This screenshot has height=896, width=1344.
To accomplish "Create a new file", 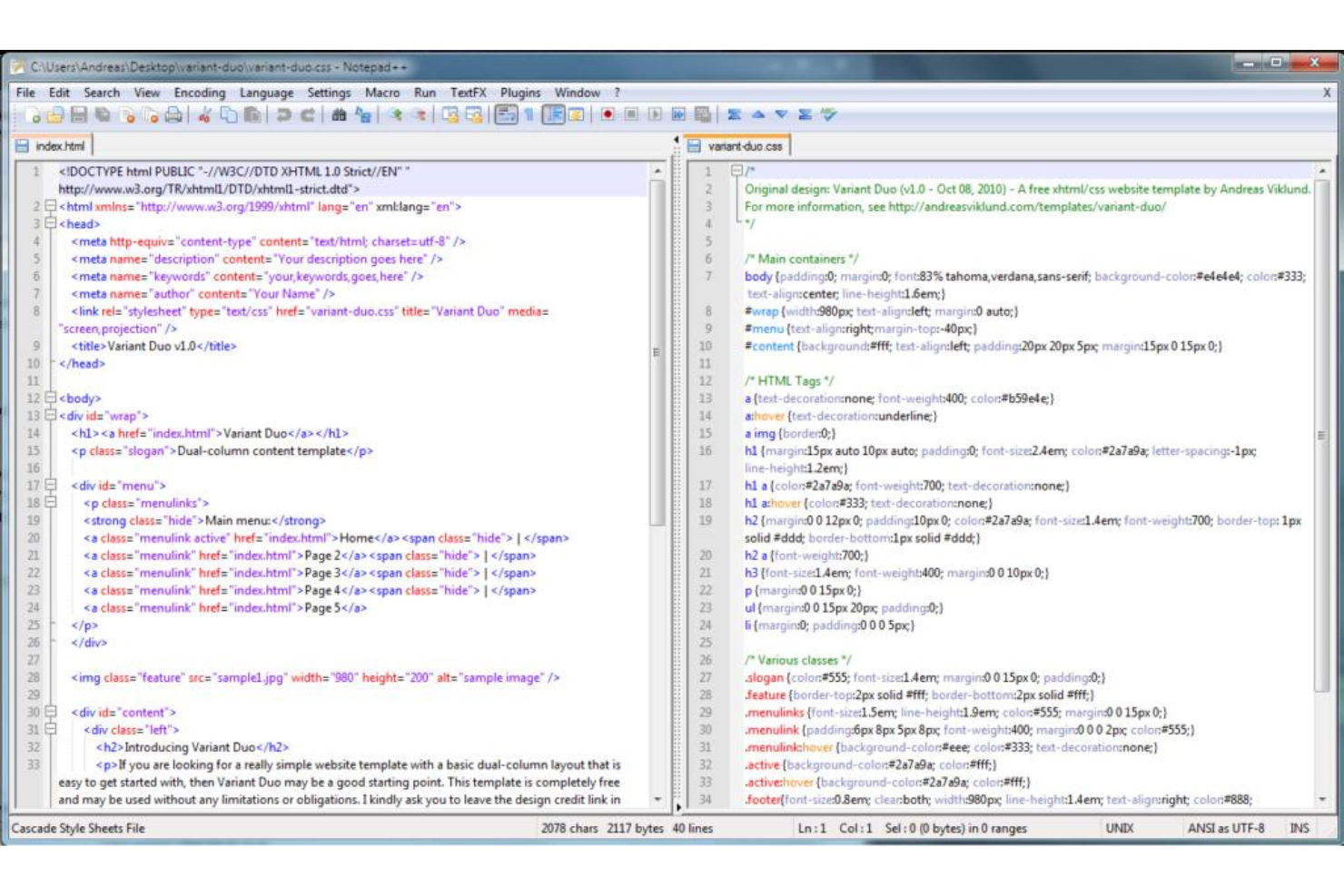I will coord(34,115).
